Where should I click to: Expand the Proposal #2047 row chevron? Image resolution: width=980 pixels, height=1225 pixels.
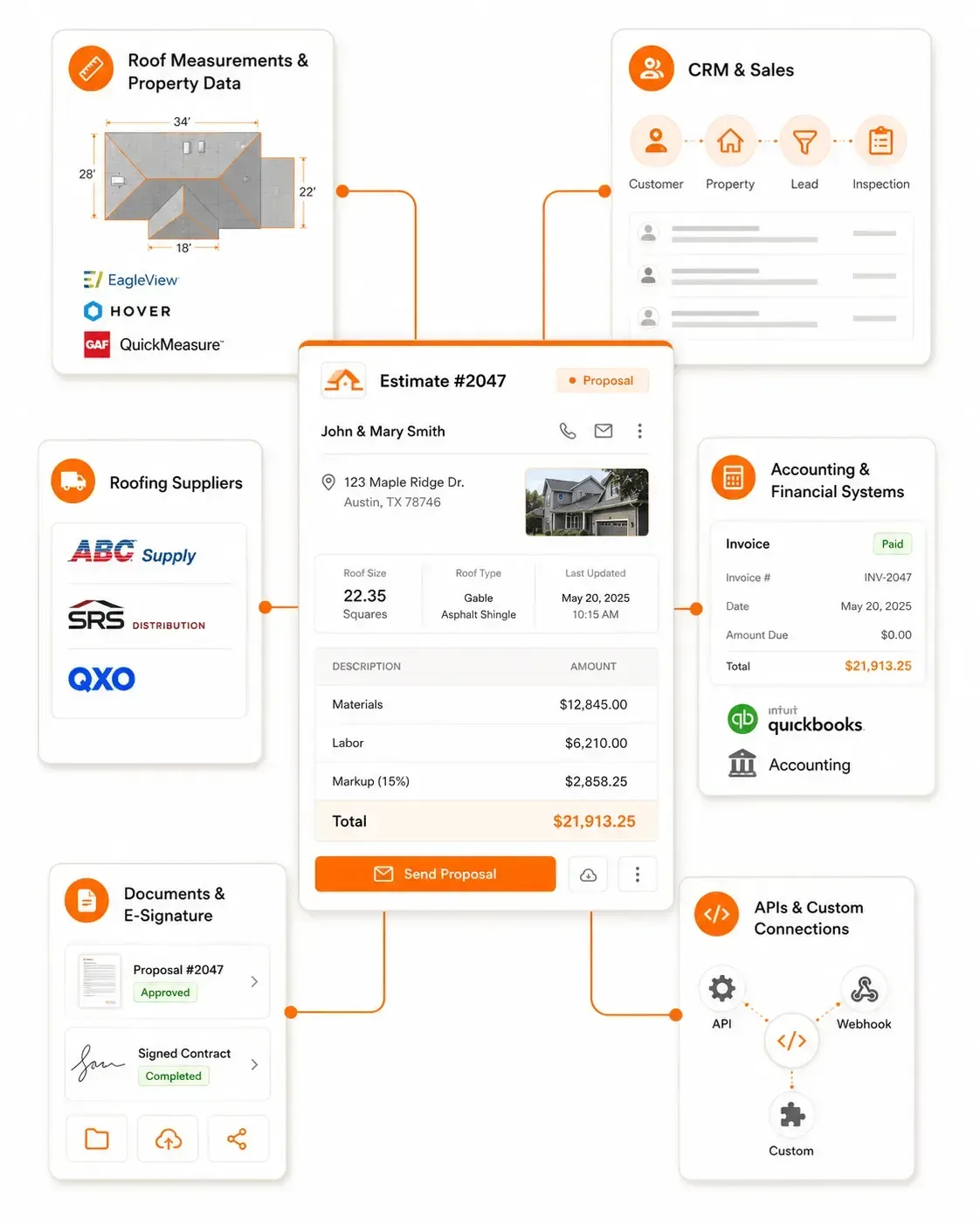click(x=254, y=981)
